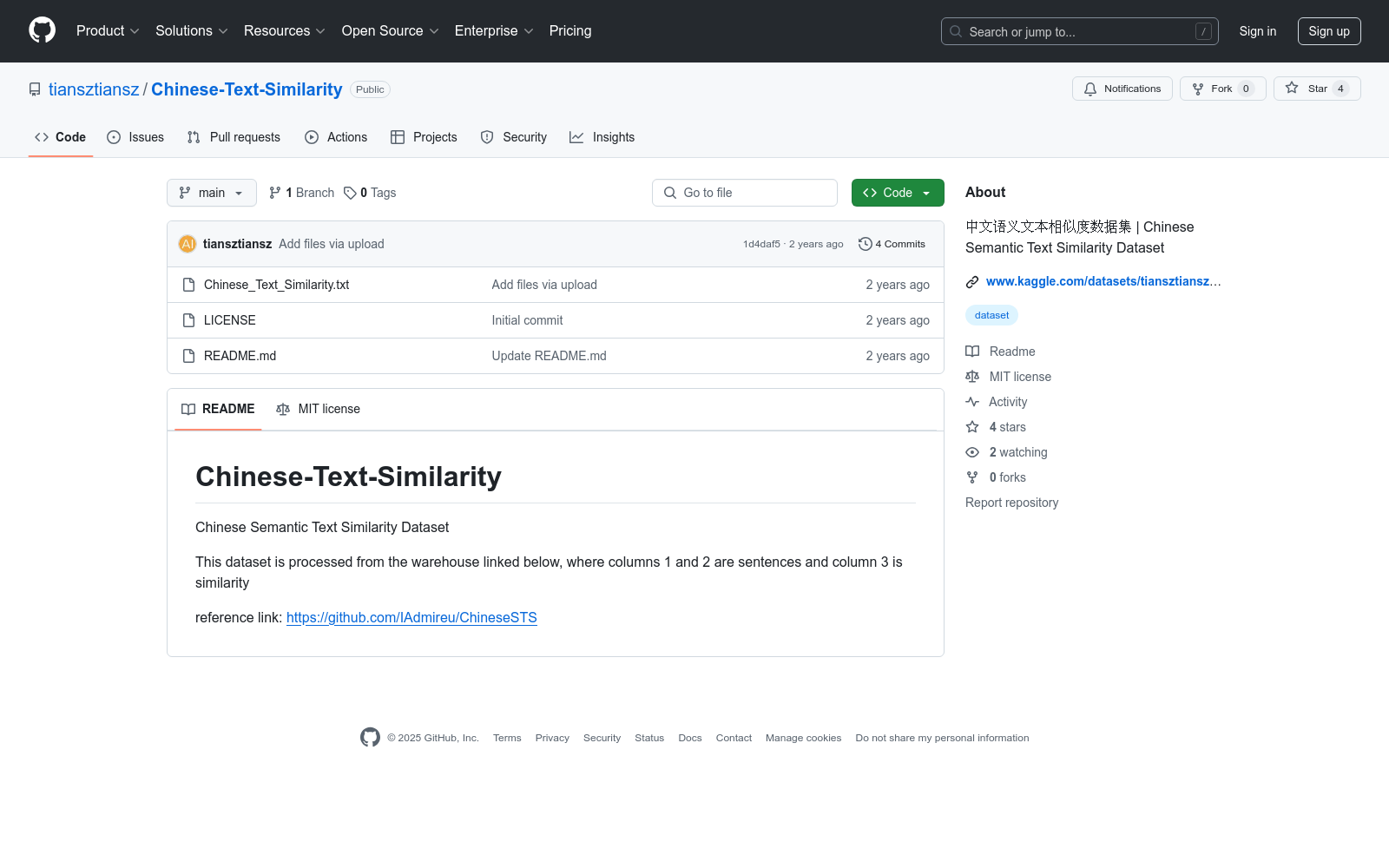Click 'Update README.md' commit message

pyautogui.click(x=550, y=356)
